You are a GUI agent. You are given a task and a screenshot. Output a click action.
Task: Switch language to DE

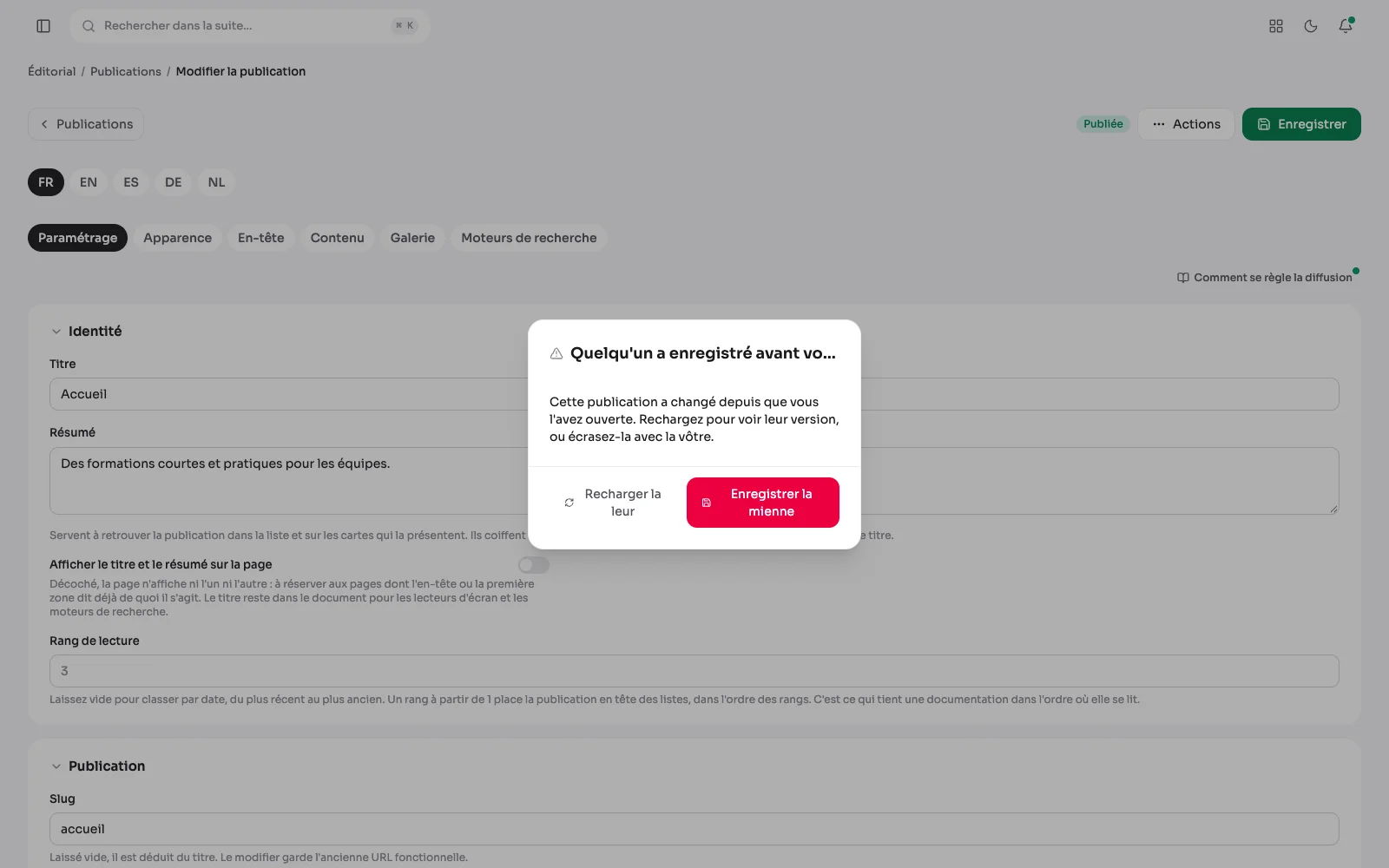[x=174, y=182]
